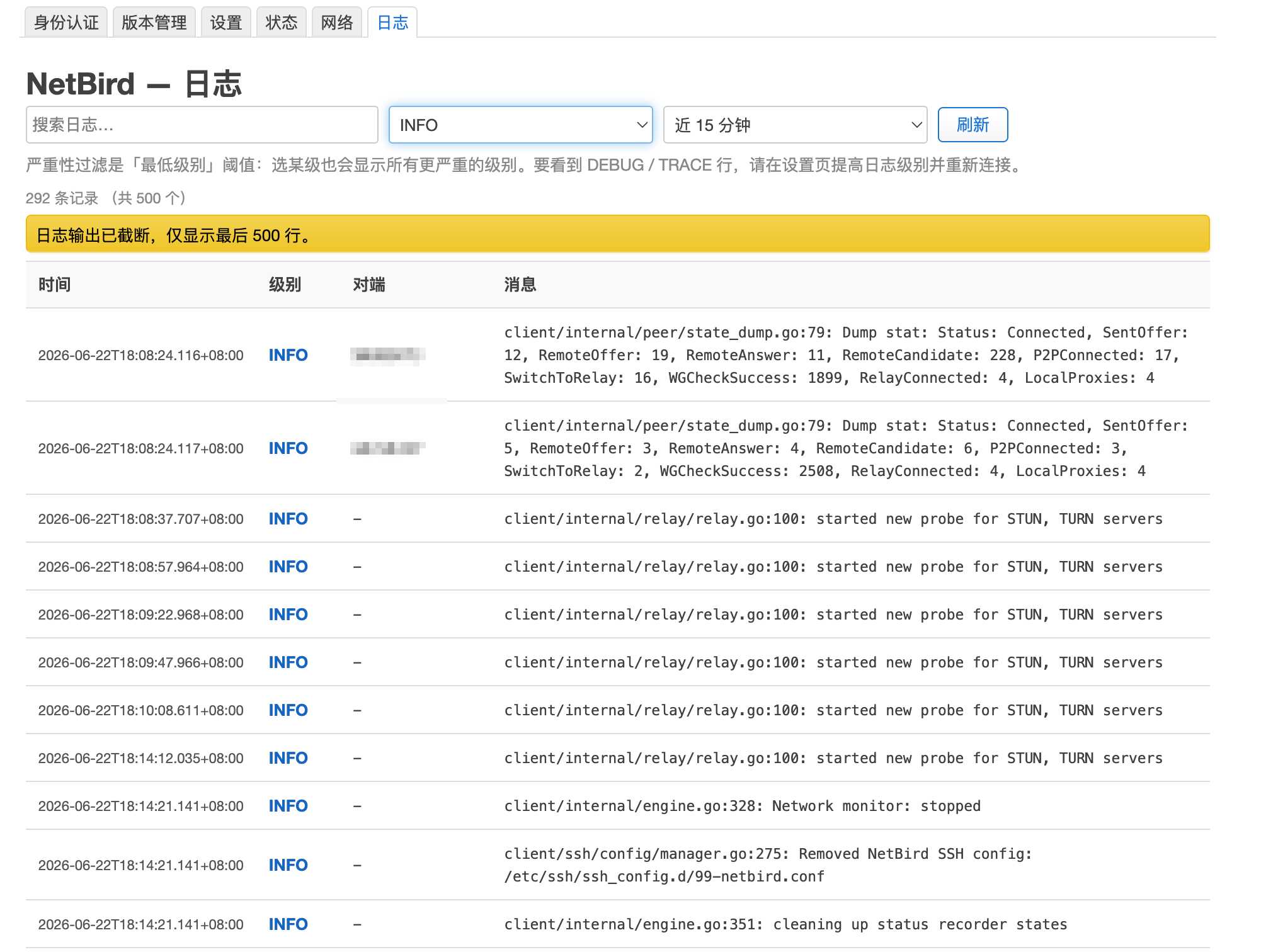Click the peer dash in the Network monitor stopped row

[357, 806]
